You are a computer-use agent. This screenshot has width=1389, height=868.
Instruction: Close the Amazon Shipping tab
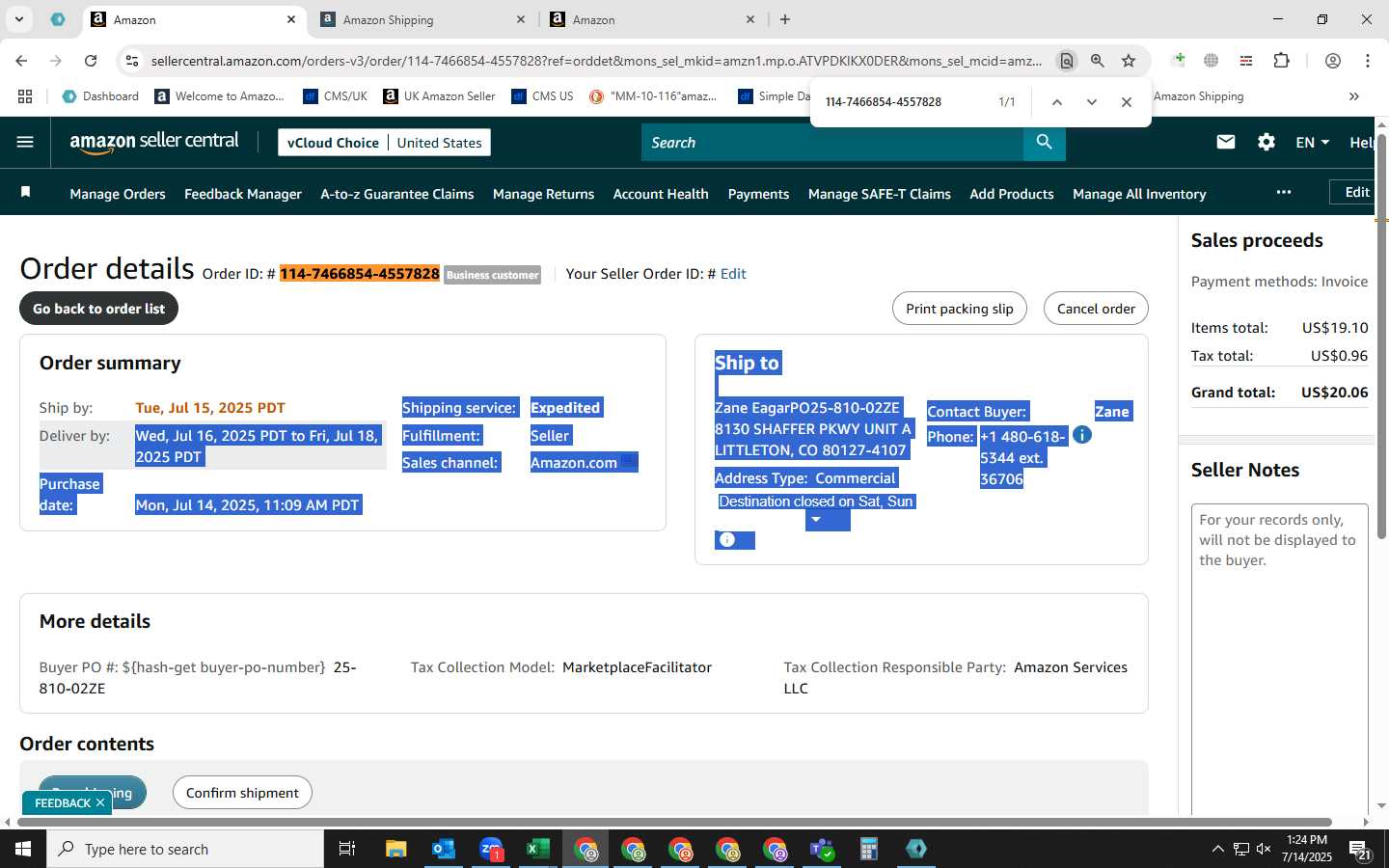click(x=521, y=19)
